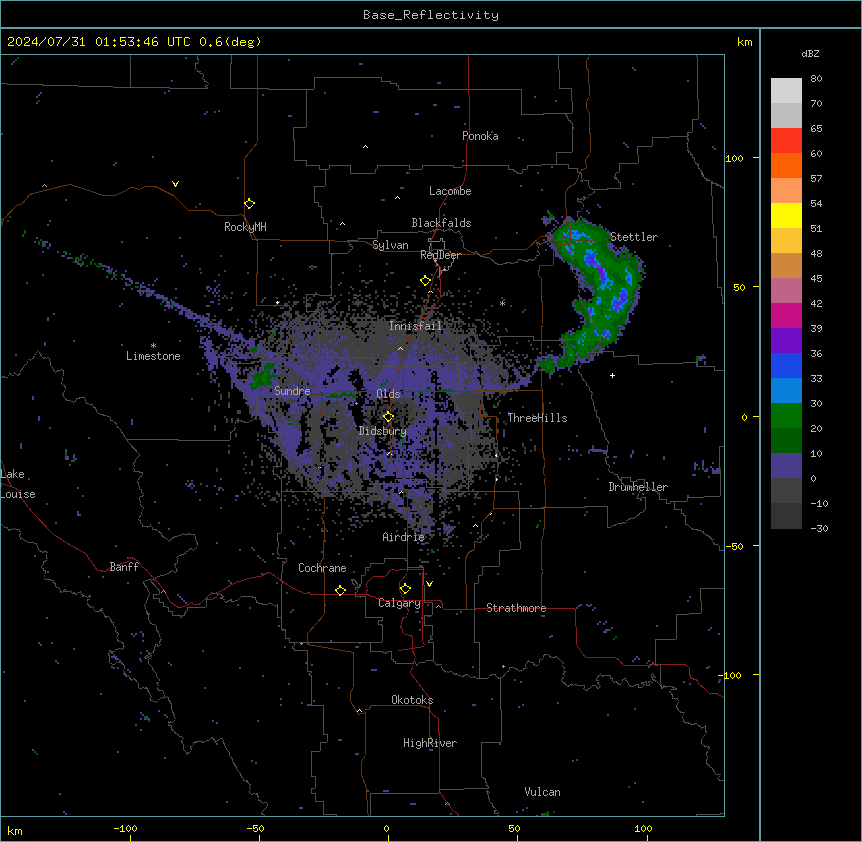Click the Vulcan label
This screenshot has width=862, height=842.
coord(542,792)
